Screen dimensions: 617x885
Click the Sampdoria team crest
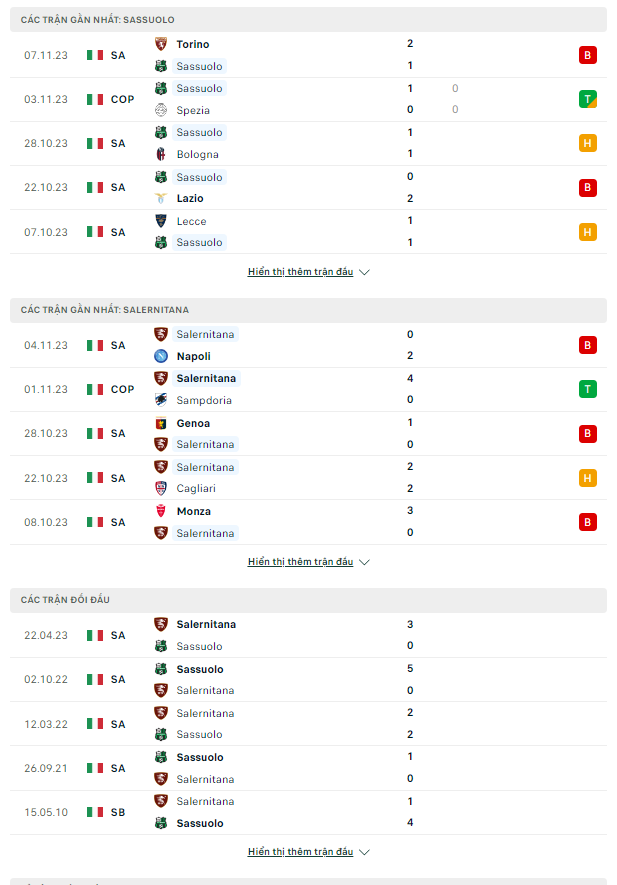pos(161,400)
